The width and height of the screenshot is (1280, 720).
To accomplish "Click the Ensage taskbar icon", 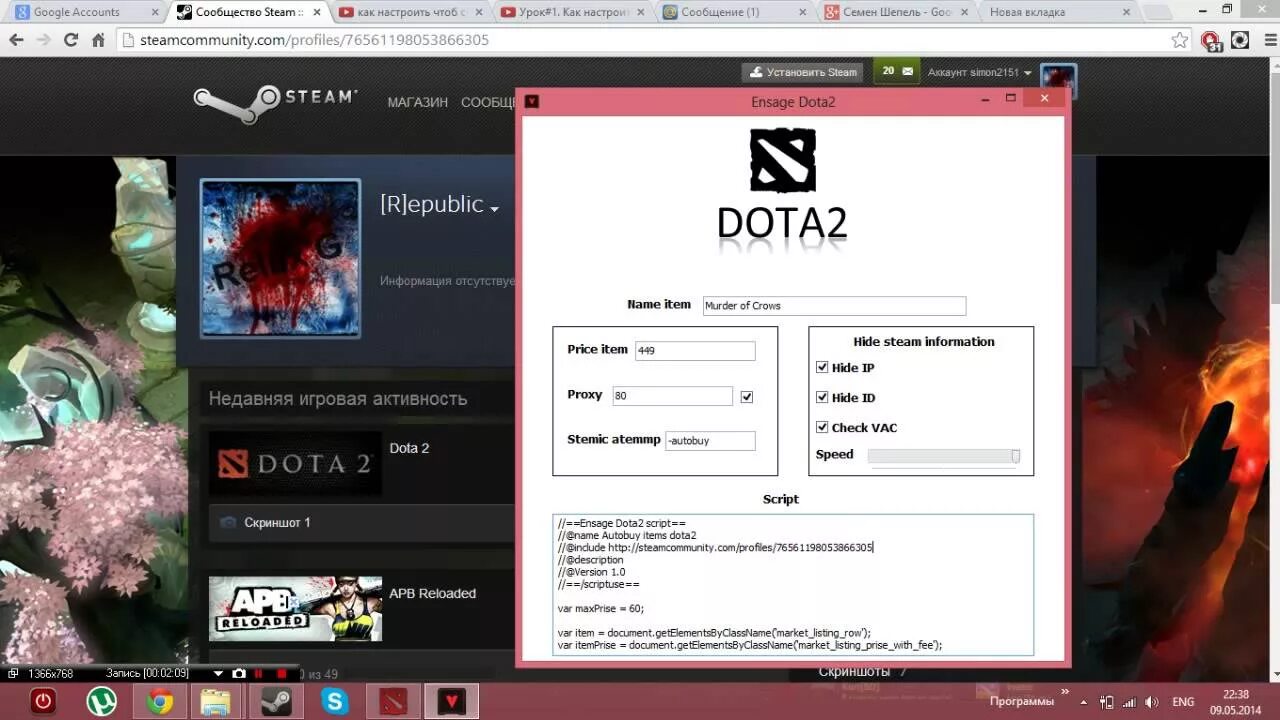I will pyautogui.click(x=453, y=701).
